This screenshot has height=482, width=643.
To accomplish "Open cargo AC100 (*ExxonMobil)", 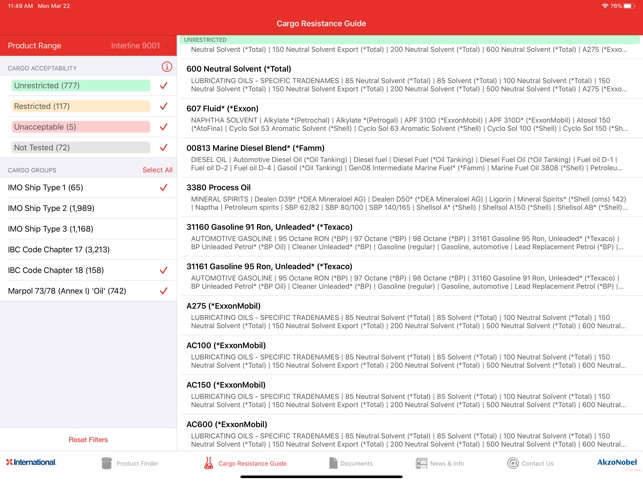I will [x=410, y=355].
